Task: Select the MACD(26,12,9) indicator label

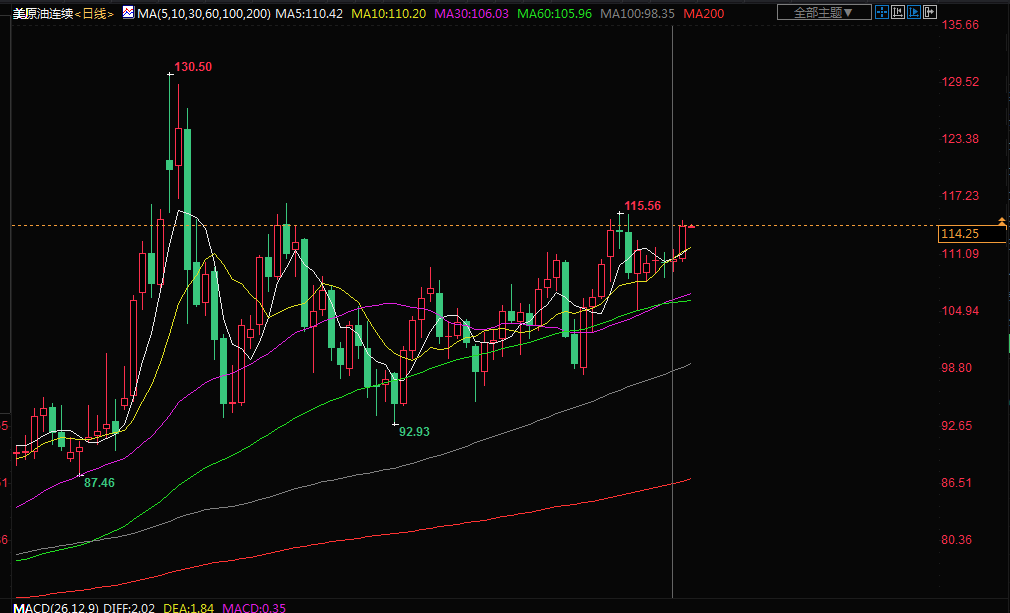Action: [48, 607]
